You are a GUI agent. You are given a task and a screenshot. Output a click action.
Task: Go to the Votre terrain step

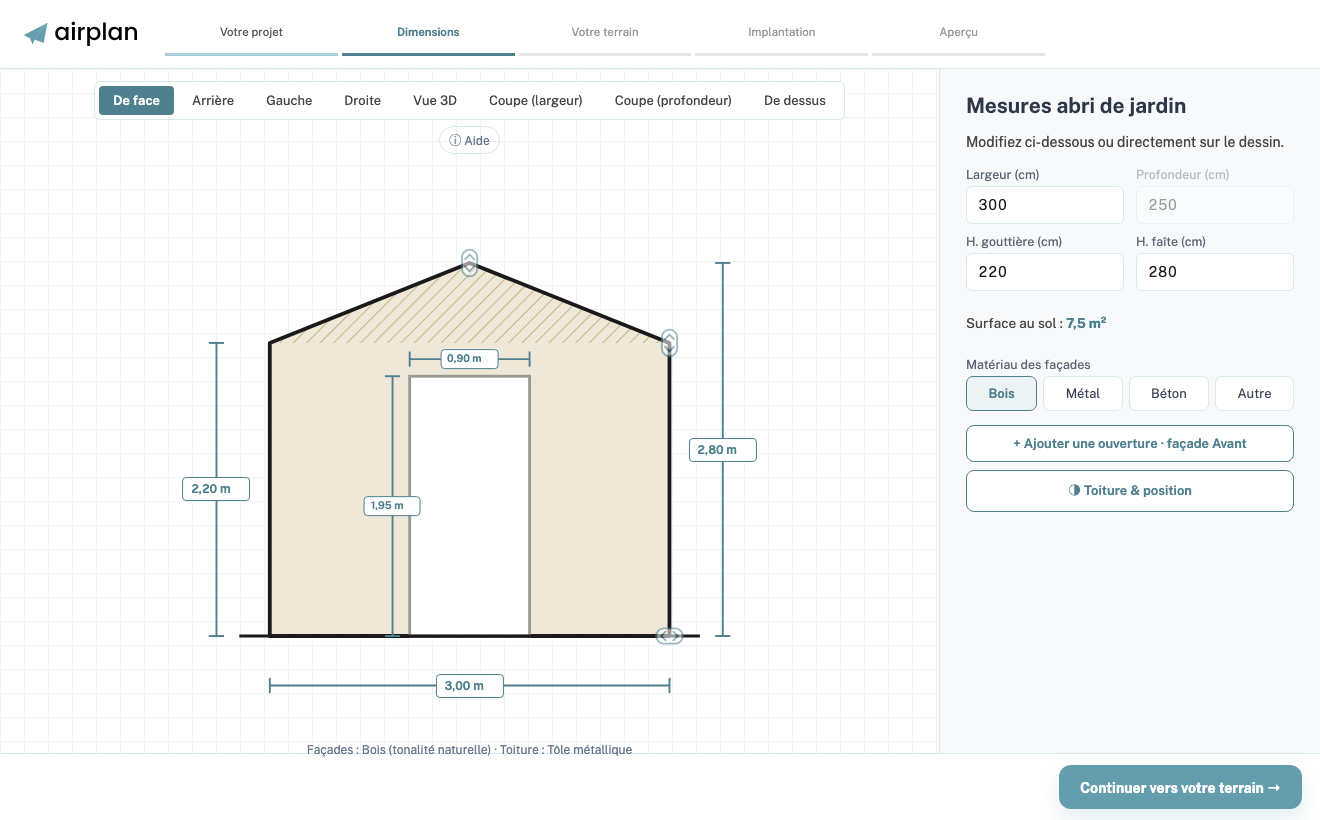(x=605, y=33)
